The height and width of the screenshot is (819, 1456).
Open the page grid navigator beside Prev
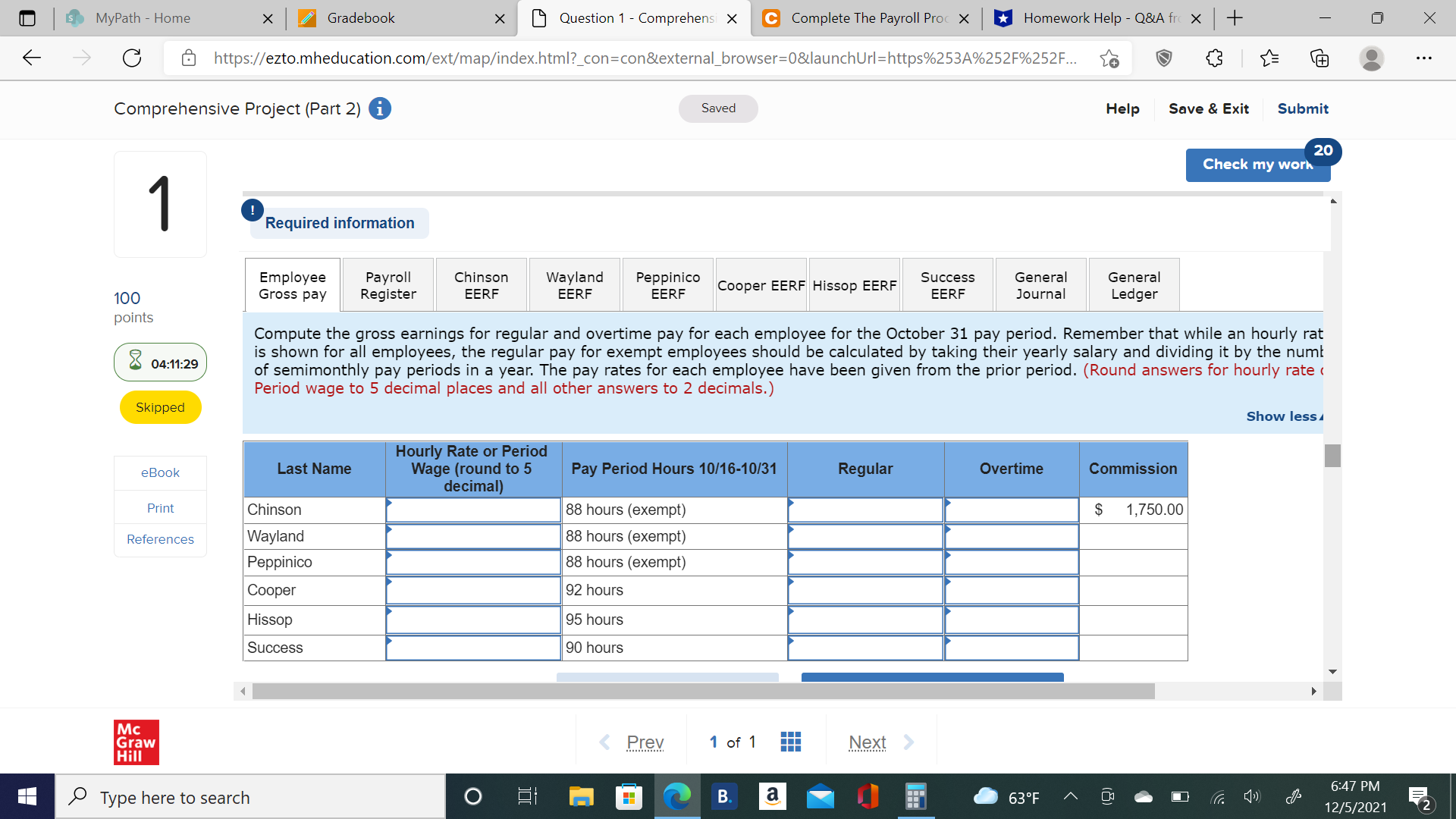pyautogui.click(x=790, y=742)
